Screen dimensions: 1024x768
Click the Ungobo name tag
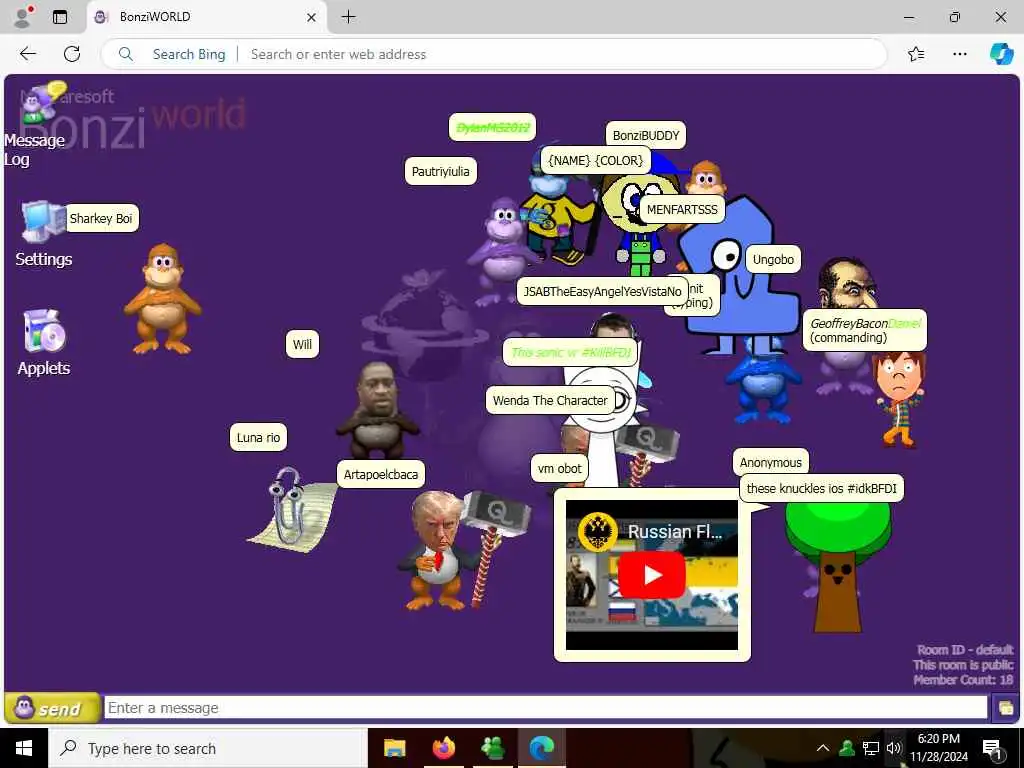pos(773,259)
